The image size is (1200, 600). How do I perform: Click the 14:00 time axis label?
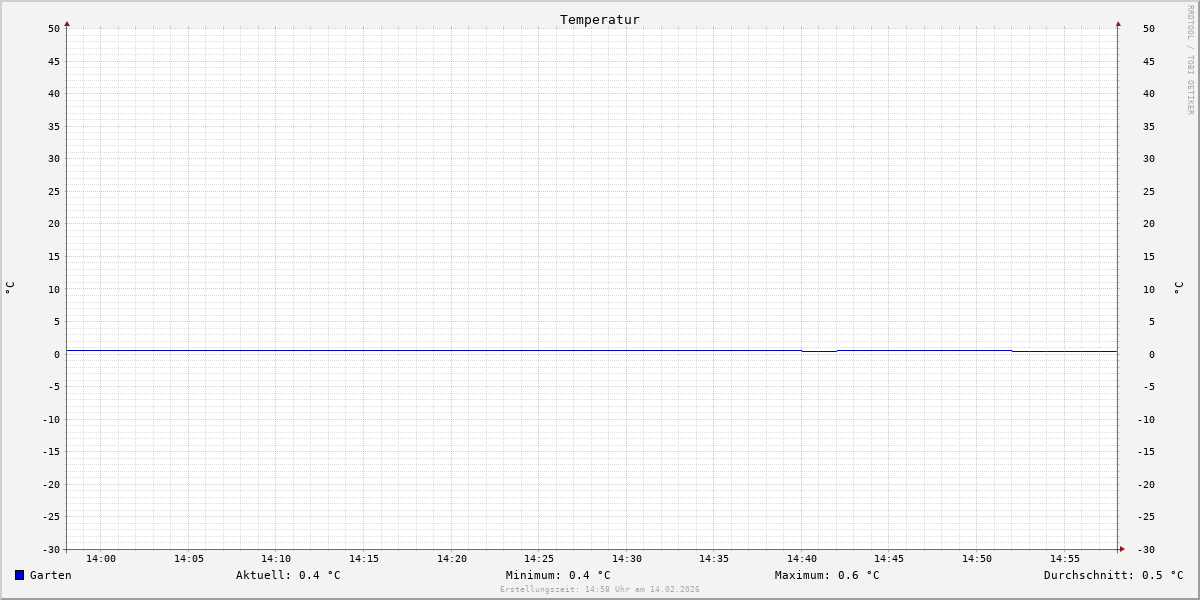(101, 558)
